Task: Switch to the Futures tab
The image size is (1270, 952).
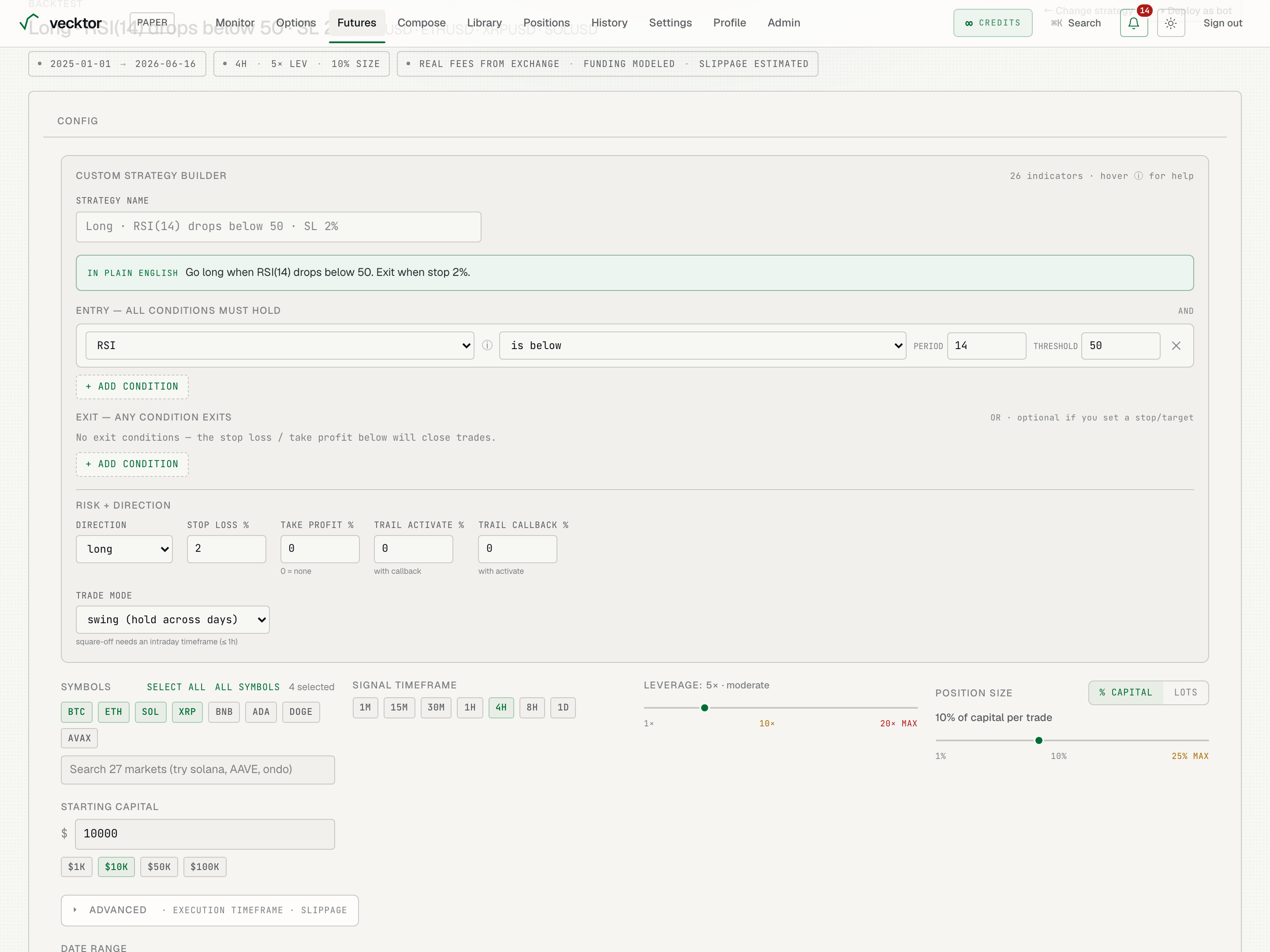Action: pos(357,23)
